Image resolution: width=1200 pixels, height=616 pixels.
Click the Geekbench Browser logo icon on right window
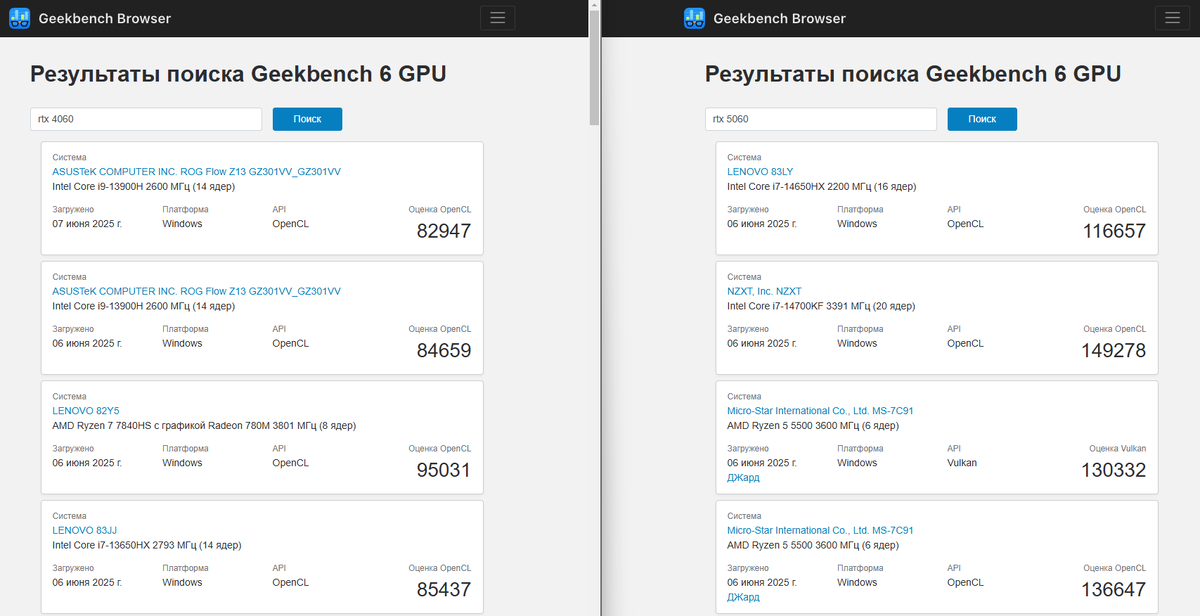click(x=694, y=17)
